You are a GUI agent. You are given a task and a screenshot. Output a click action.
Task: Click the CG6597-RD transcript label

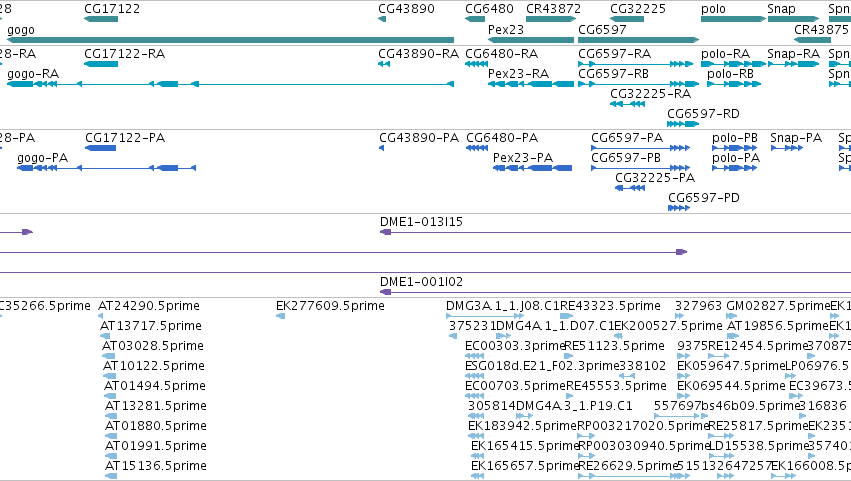point(703,114)
